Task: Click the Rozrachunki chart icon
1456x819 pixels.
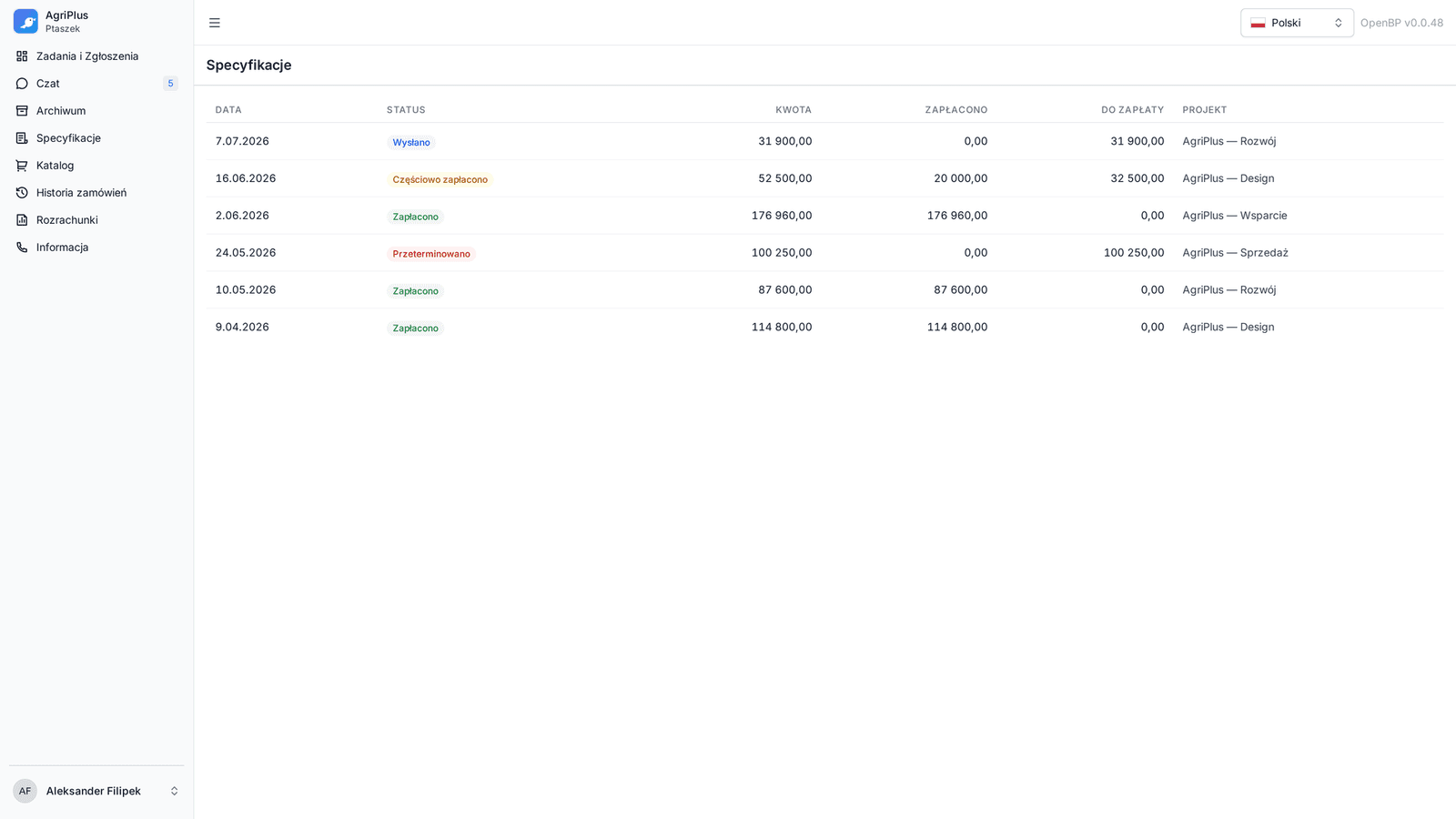Action: [x=22, y=220]
